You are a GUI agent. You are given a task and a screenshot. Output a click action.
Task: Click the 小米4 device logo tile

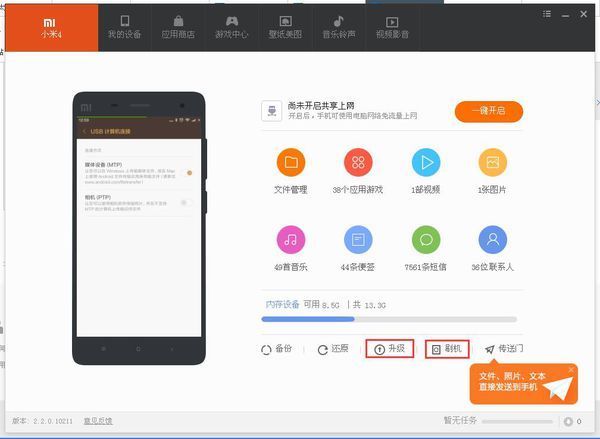(52, 28)
